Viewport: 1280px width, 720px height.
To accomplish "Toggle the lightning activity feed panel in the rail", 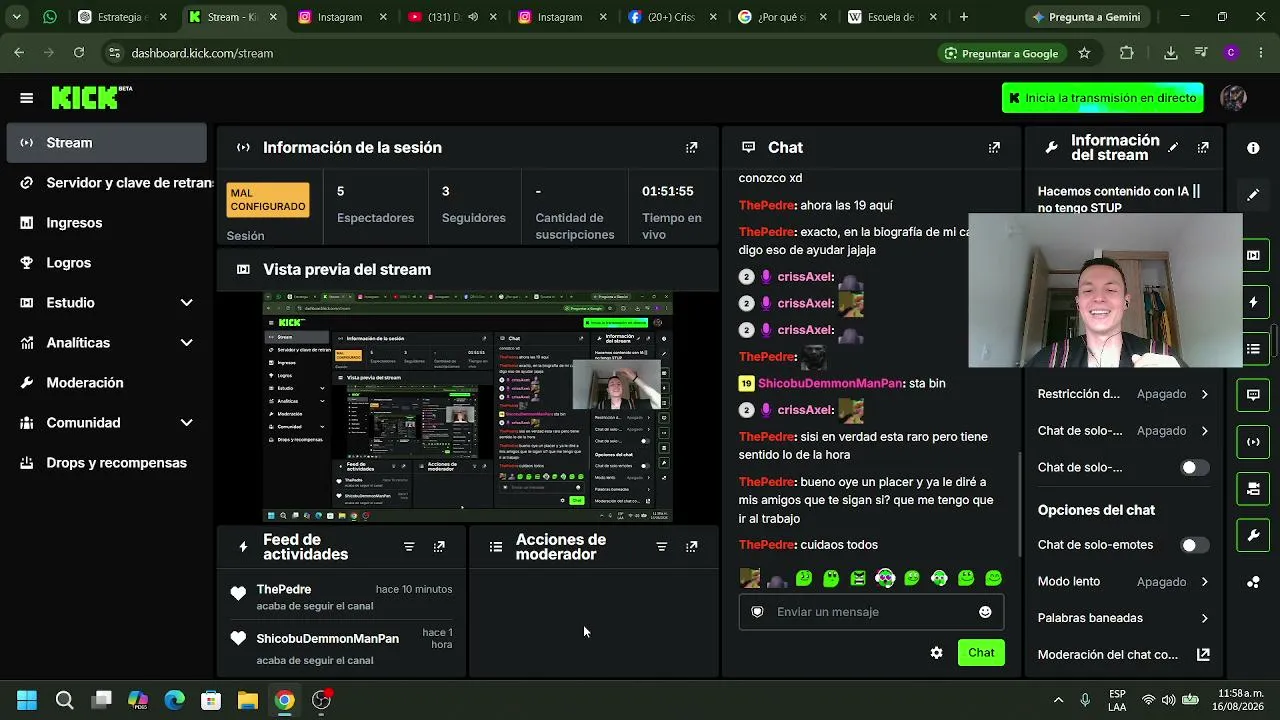I will point(1253,302).
